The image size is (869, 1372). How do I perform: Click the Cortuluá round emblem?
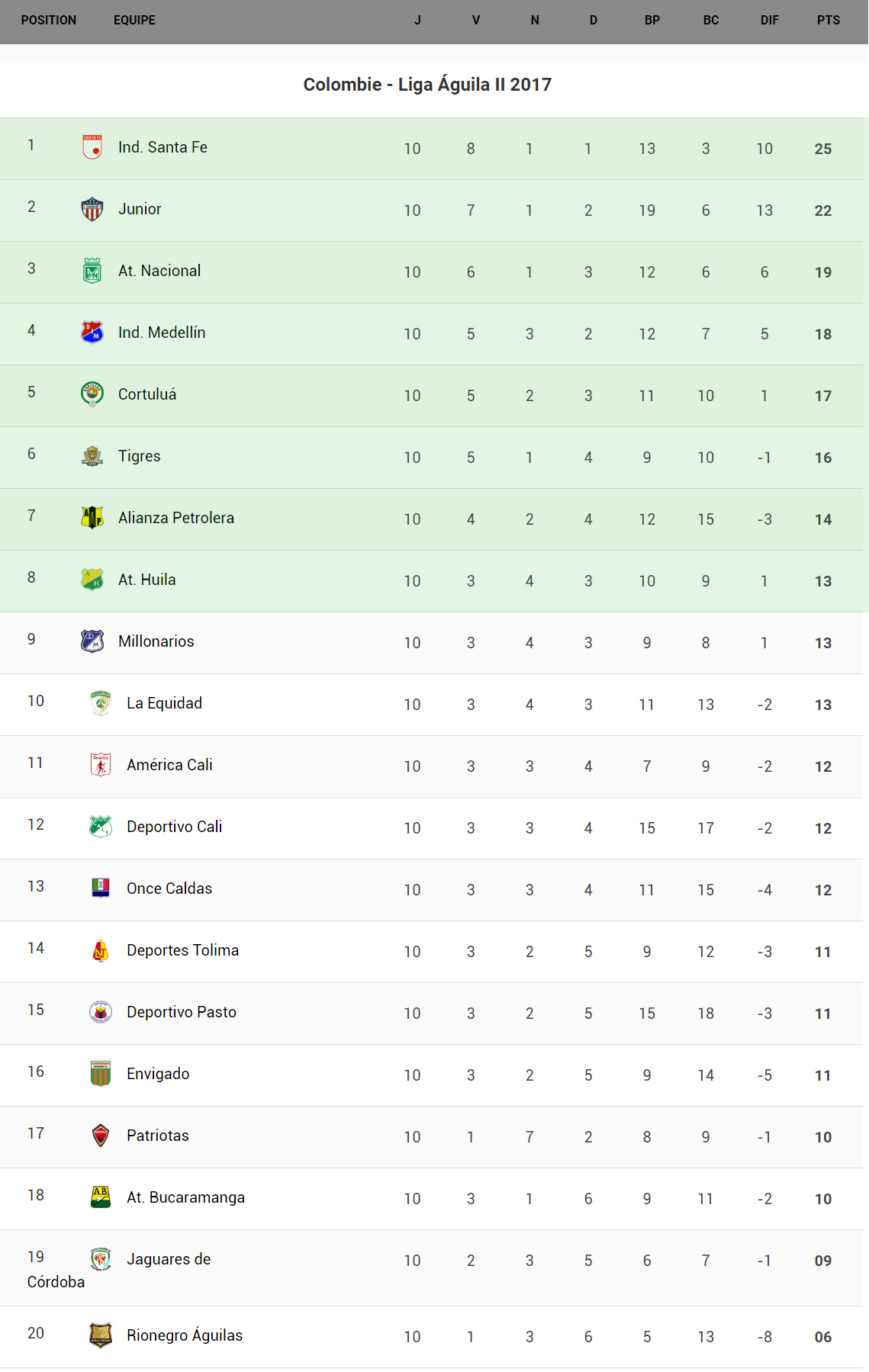92,394
